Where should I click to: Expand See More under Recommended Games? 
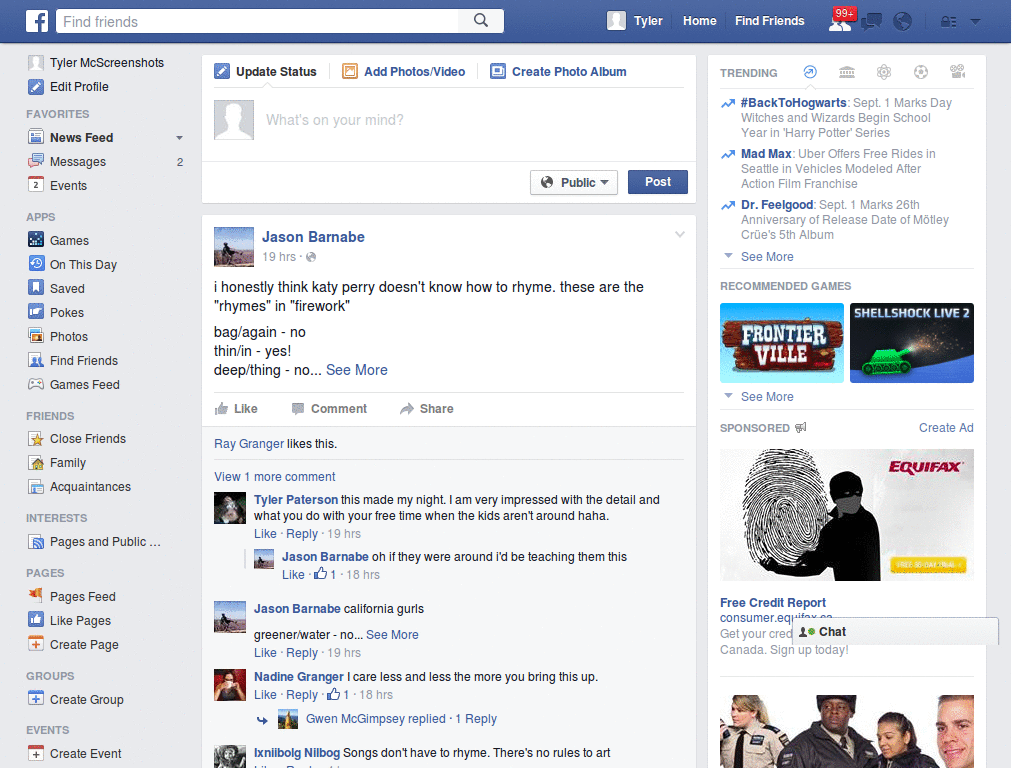click(767, 396)
